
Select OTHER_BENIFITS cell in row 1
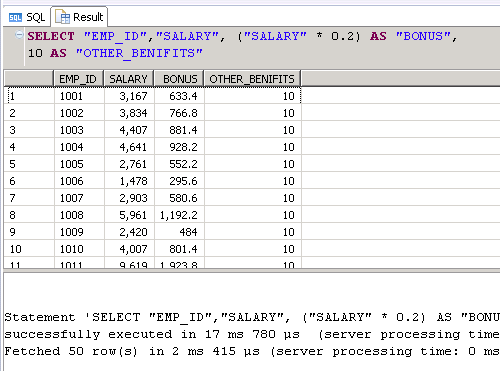[253, 96]
